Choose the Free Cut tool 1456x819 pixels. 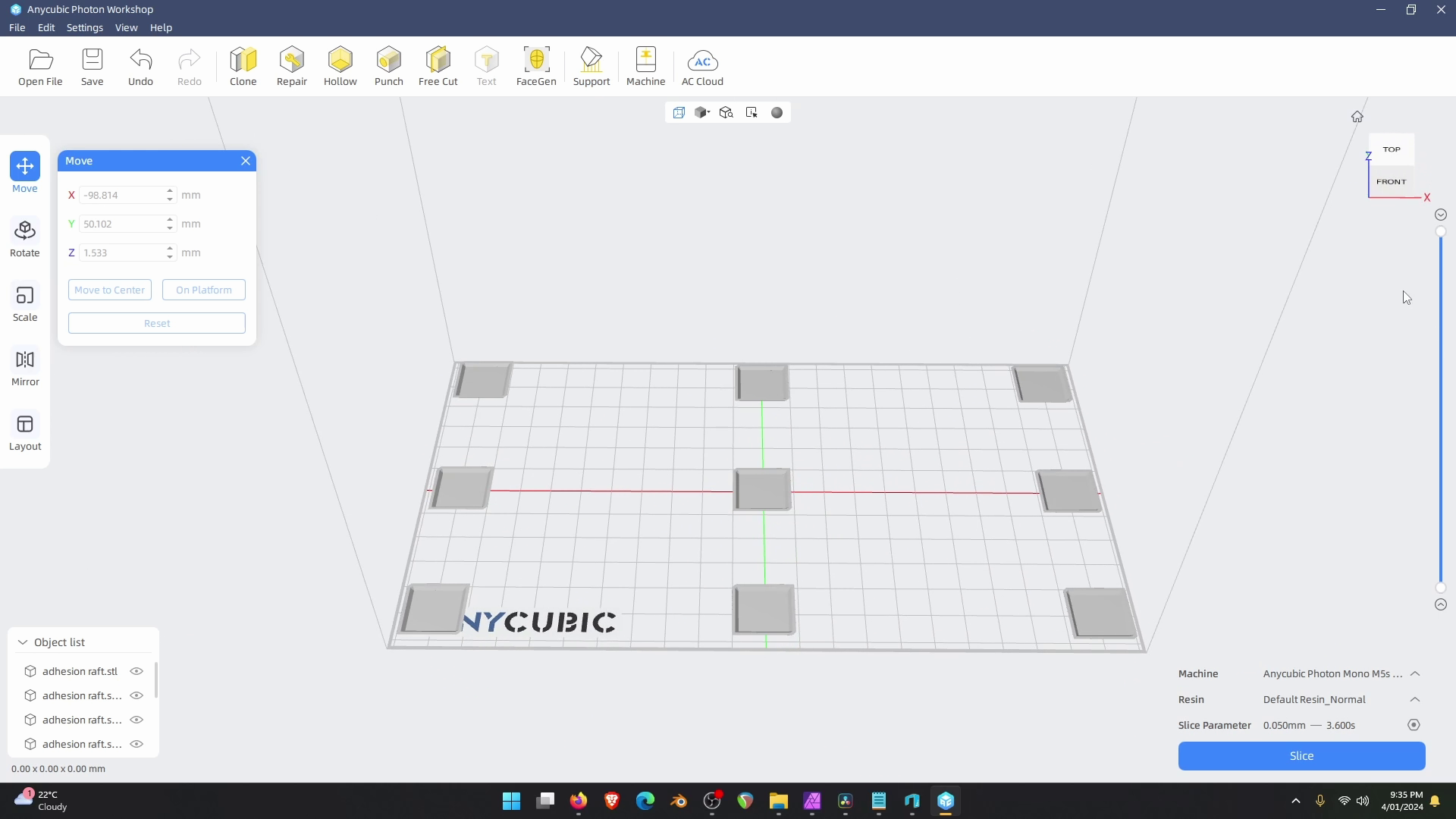438,67
